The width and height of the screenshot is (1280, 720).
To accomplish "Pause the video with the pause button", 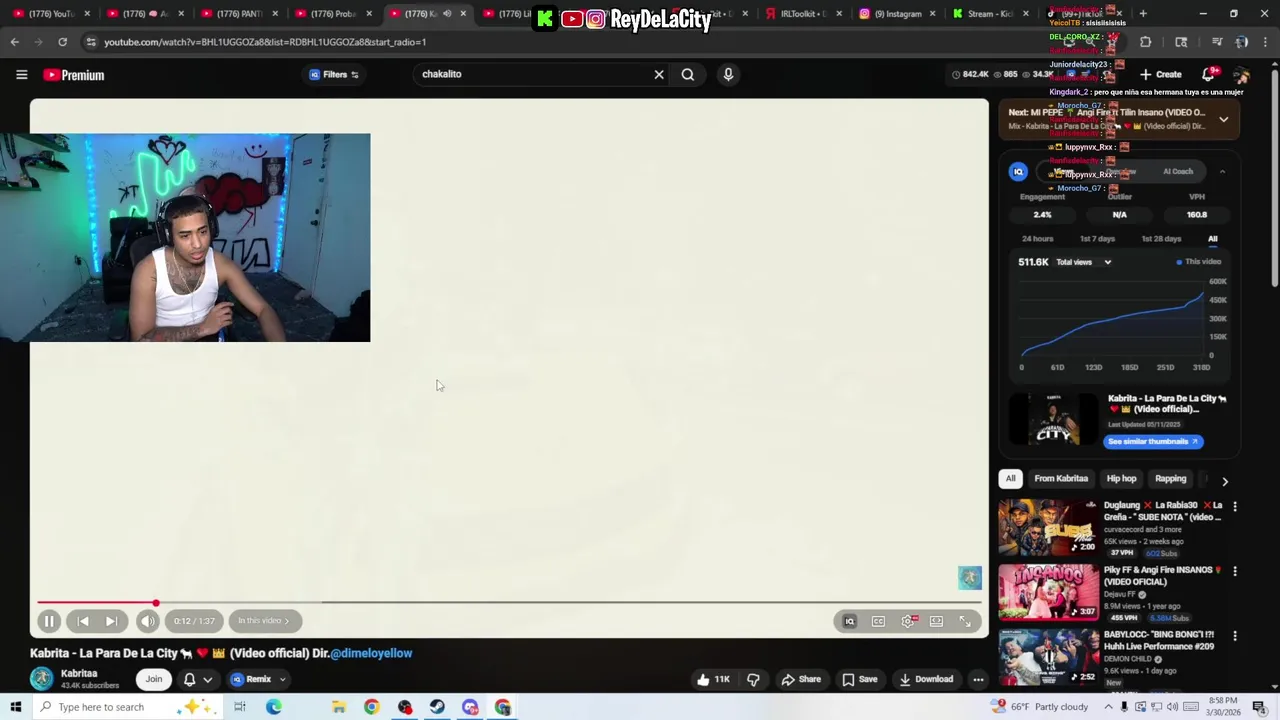I will (x=49, y=621).
